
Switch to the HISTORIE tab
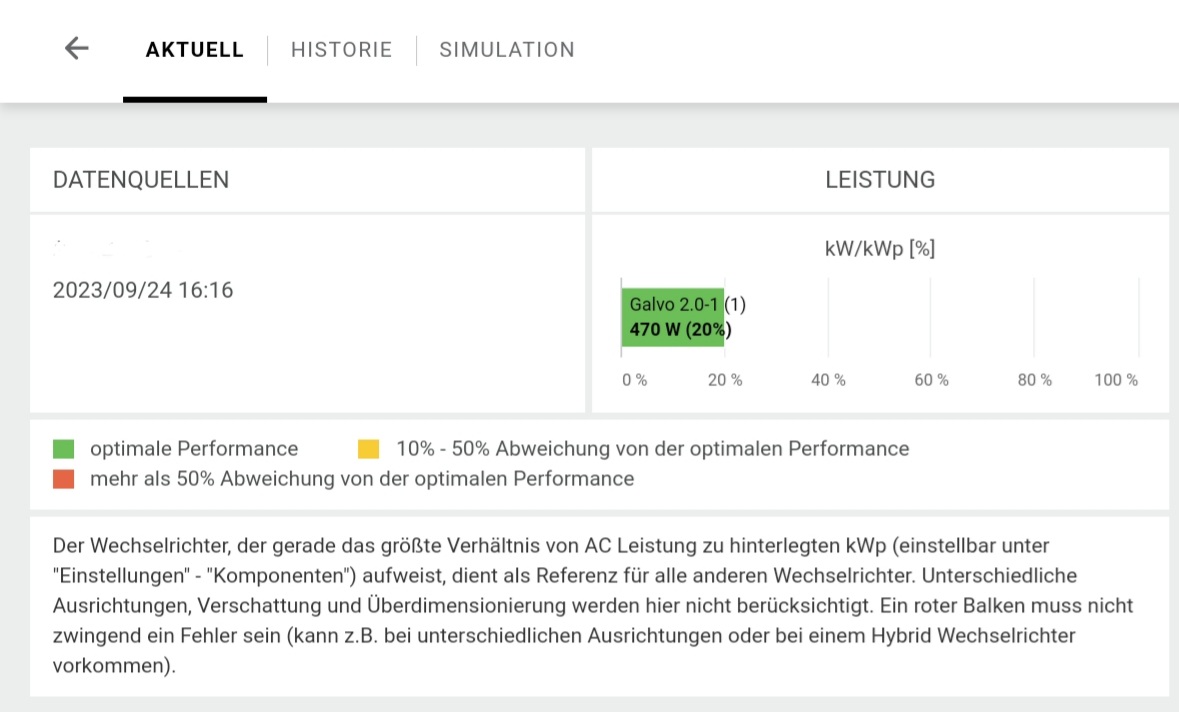pyautogui.click(x=341, y=50)
